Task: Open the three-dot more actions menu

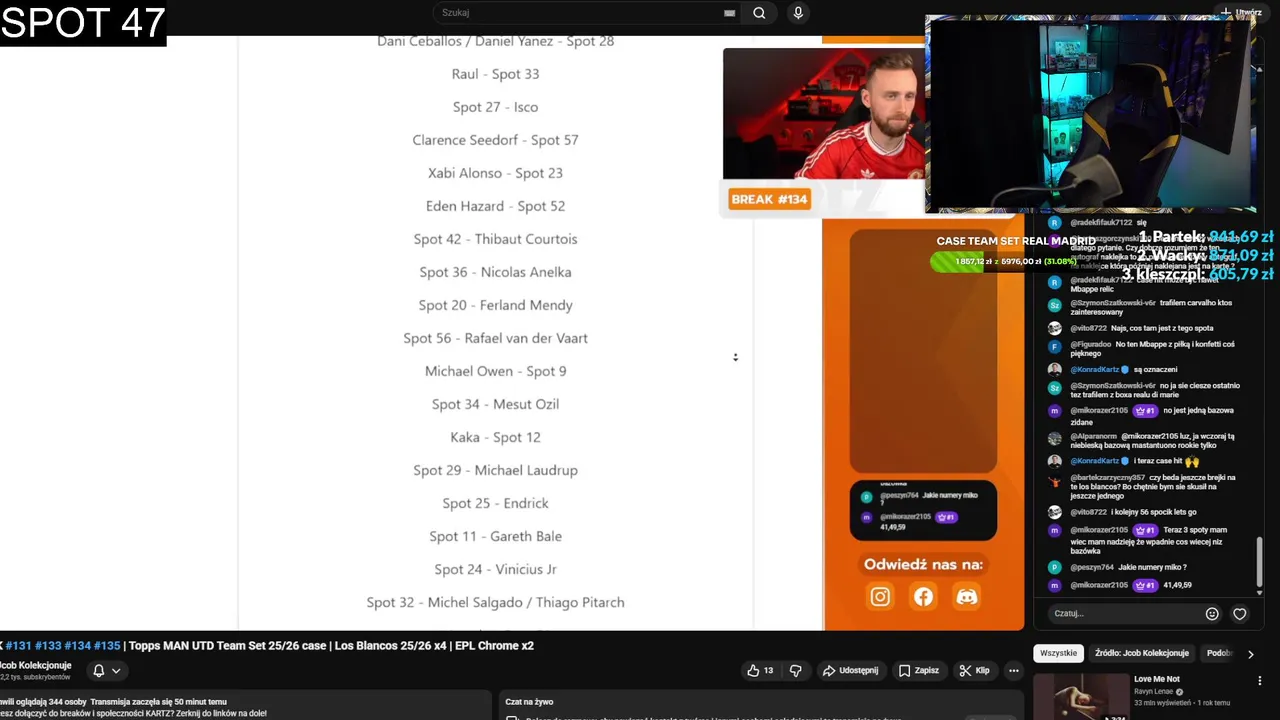Action: click(1014, 670)
